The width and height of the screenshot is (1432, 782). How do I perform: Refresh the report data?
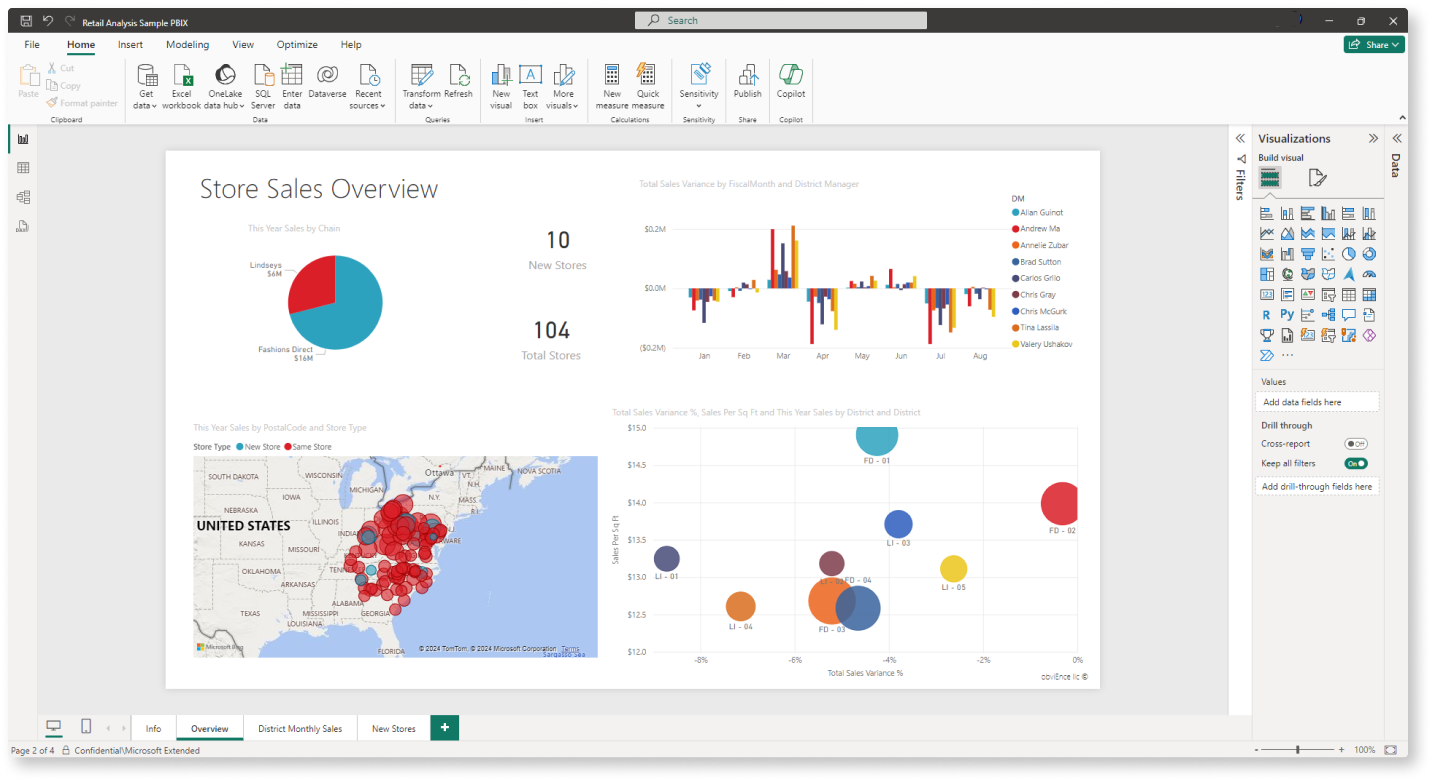pyautogui.click(x=459, y=82)
